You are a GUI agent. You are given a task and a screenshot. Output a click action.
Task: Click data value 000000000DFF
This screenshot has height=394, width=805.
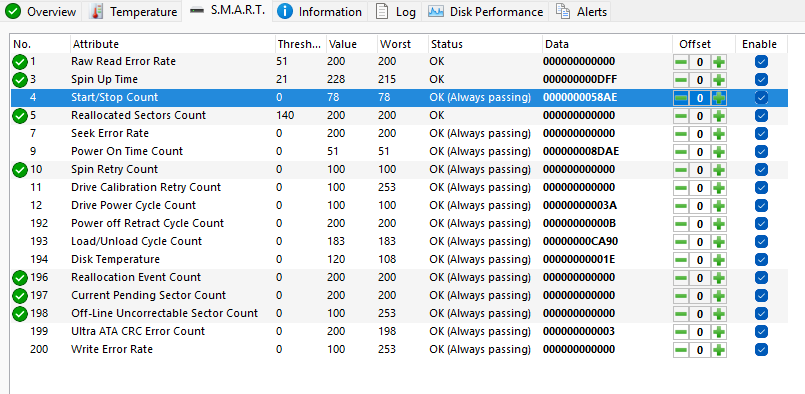pyautogui.click(x=580, y=80)
